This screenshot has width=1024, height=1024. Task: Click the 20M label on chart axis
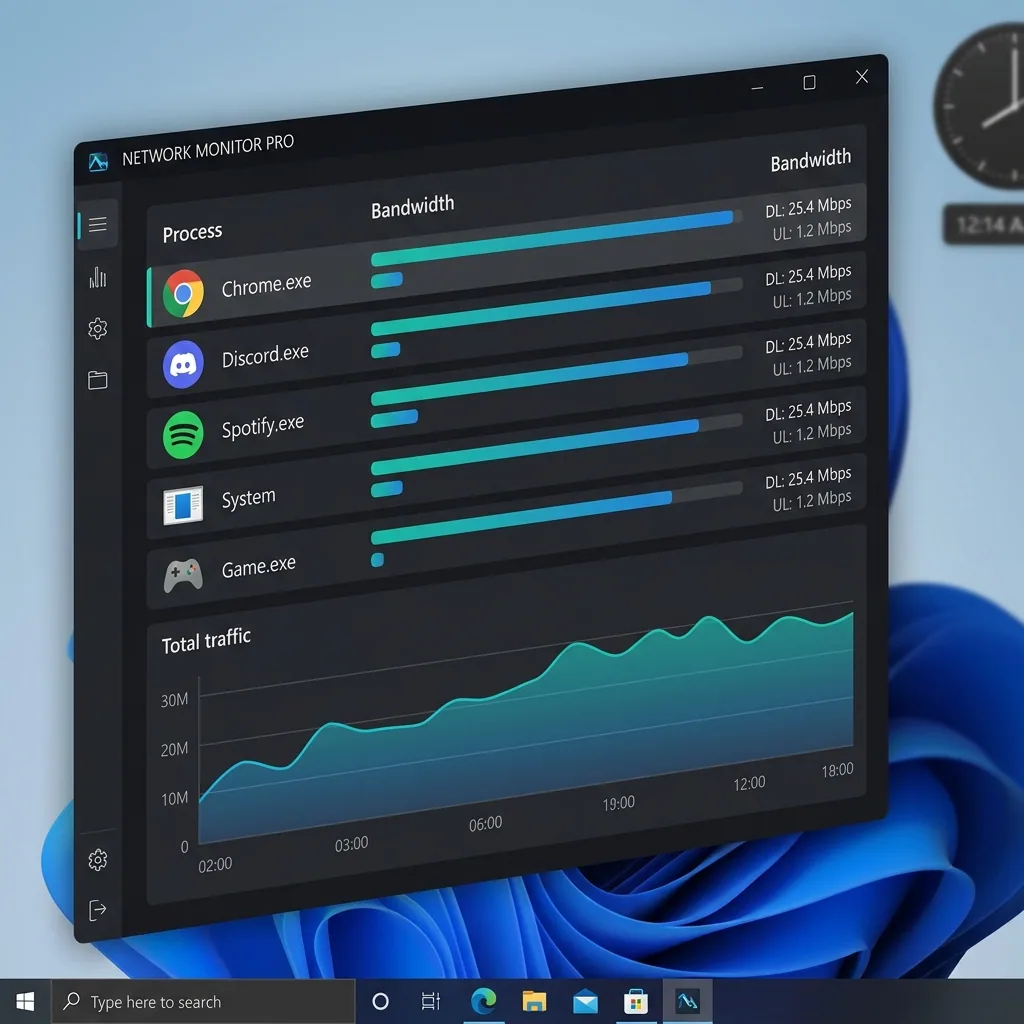pyautogui.click(x=174, y=749)
